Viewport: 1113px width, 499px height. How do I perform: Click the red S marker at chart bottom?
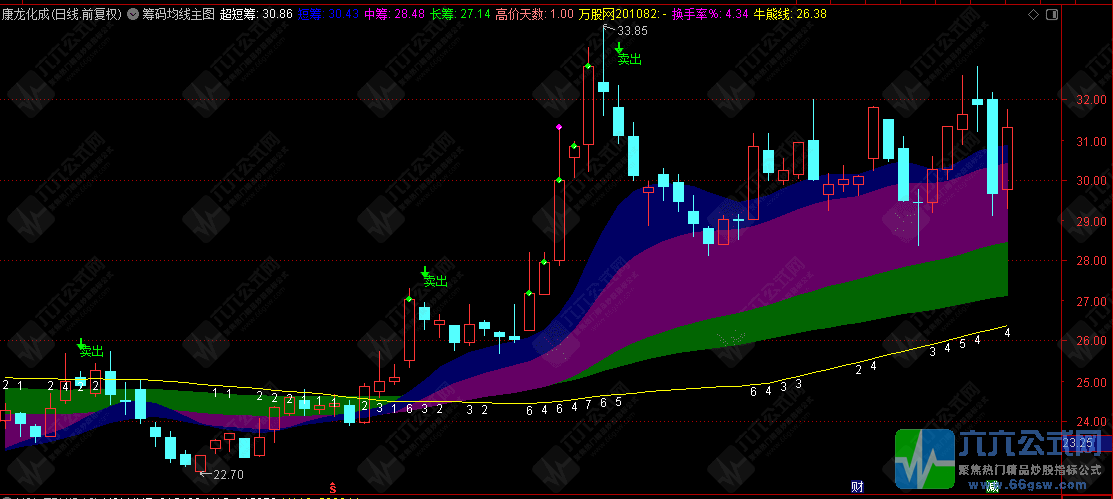tap(332, 488)
